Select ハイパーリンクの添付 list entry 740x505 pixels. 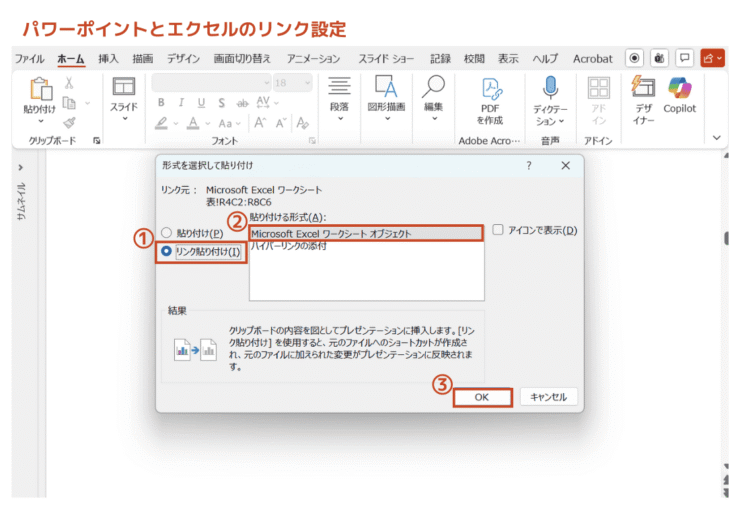tap(289, 246)
